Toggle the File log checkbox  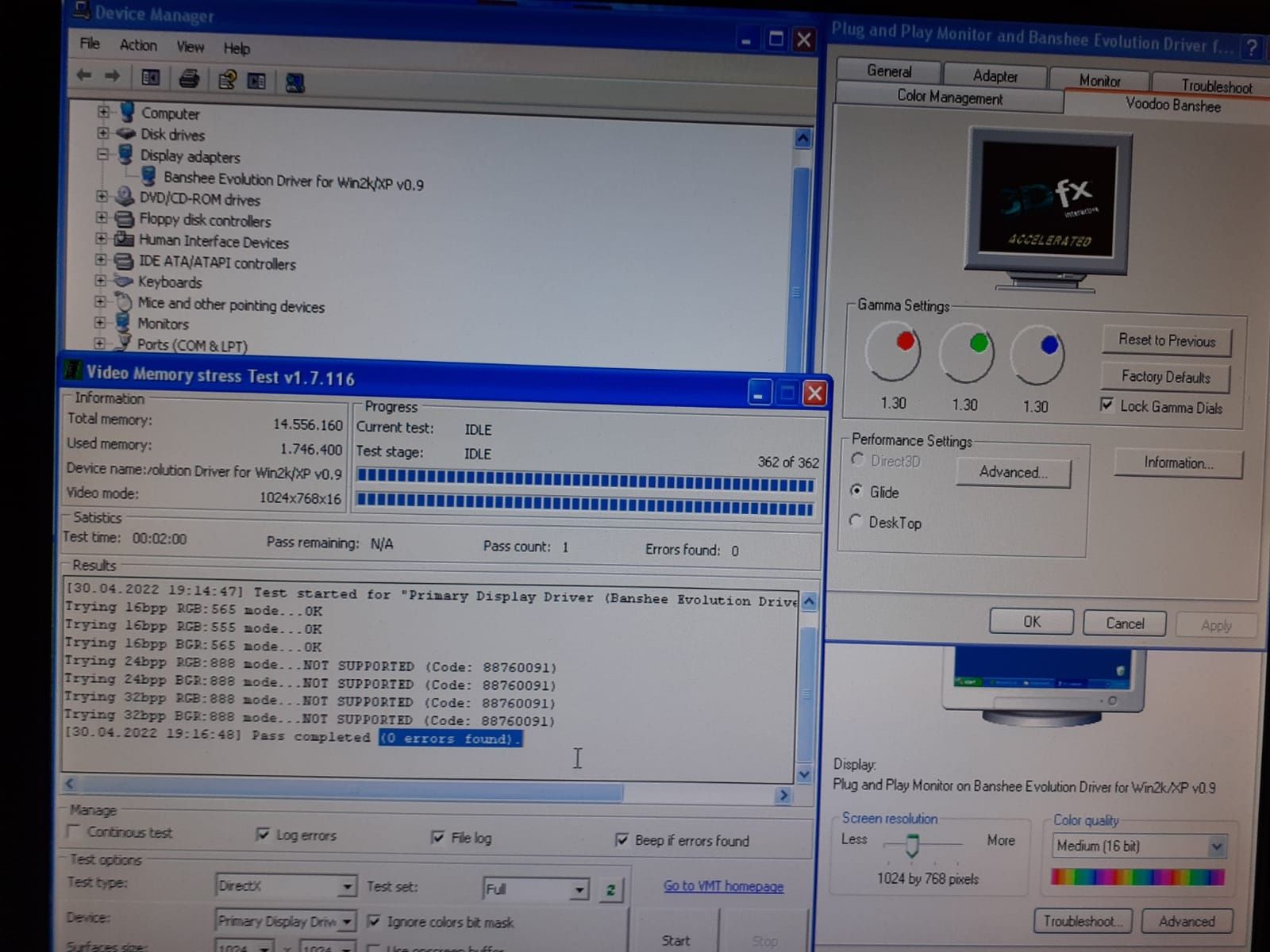[x=437, y=837]
